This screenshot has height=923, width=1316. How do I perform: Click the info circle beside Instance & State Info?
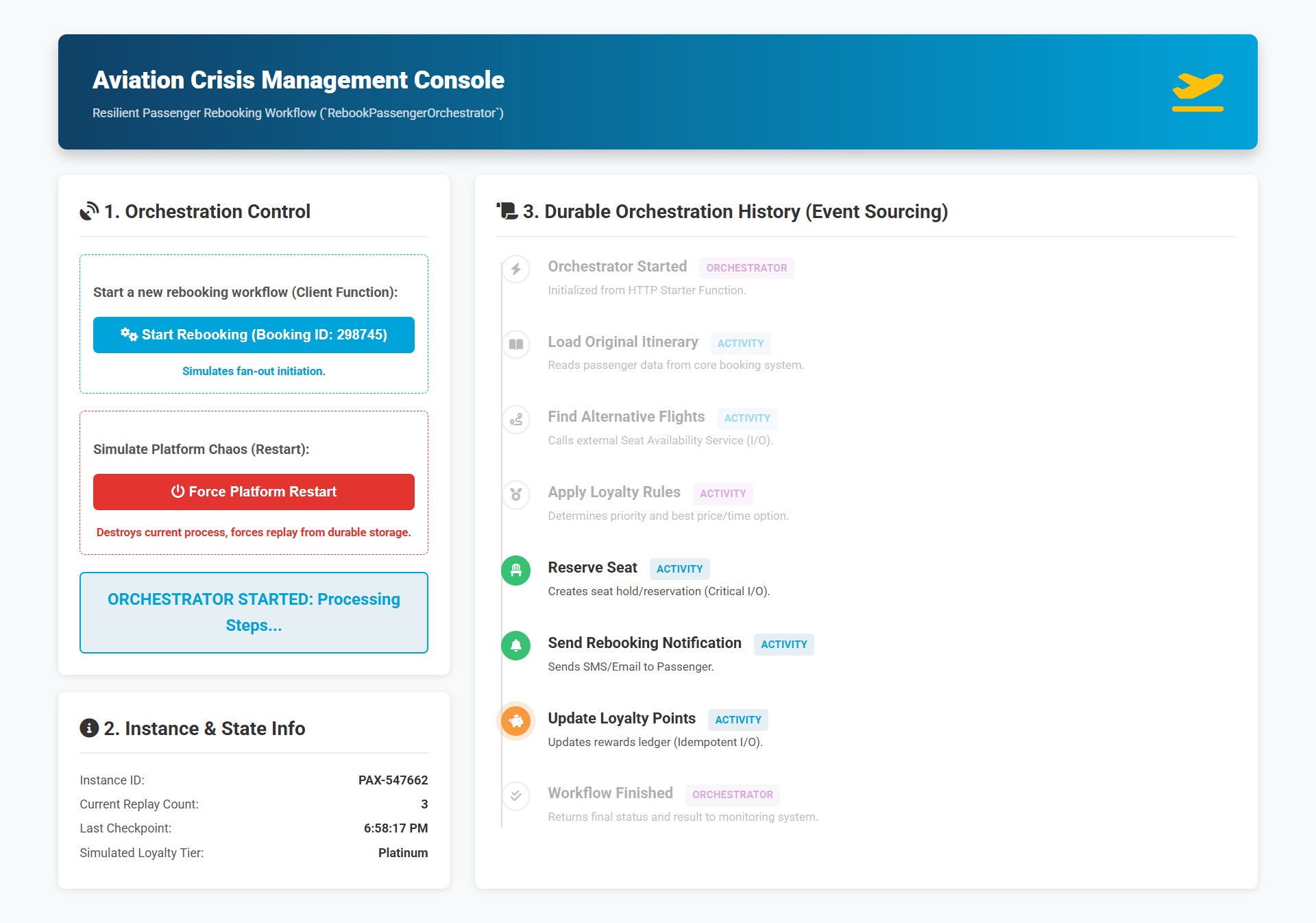coord(89,728)
